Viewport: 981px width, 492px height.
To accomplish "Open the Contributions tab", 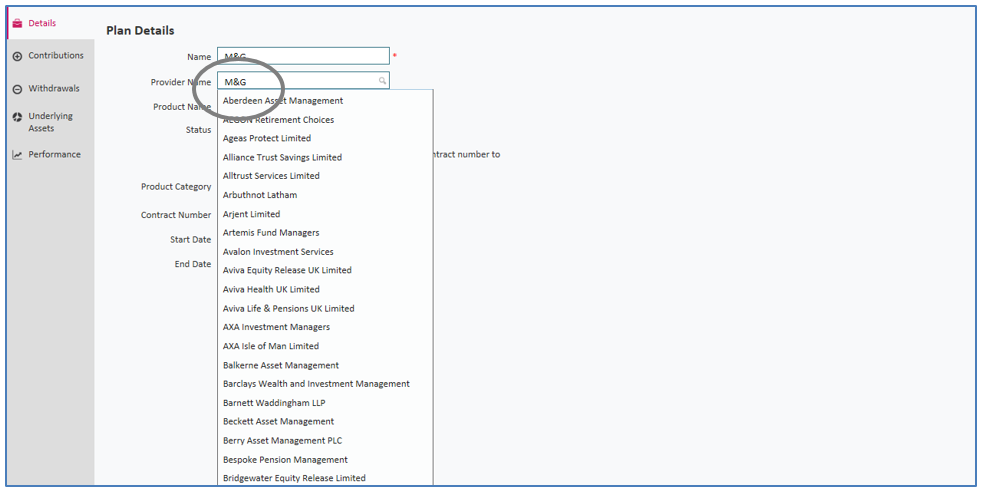I will tap(56, 55).
